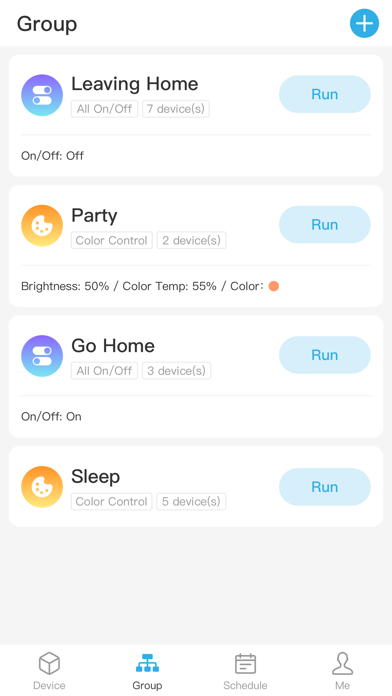
Task: Tap the 7 device(s) tag
Action: point(176,109)
